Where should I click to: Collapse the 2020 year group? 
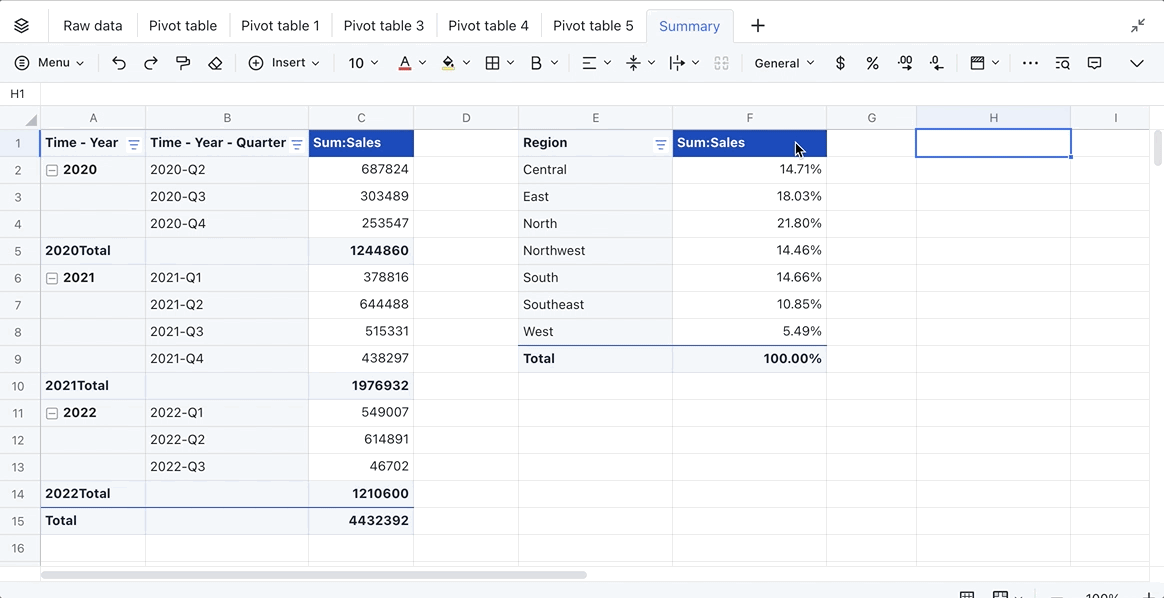tap(52, 170)
